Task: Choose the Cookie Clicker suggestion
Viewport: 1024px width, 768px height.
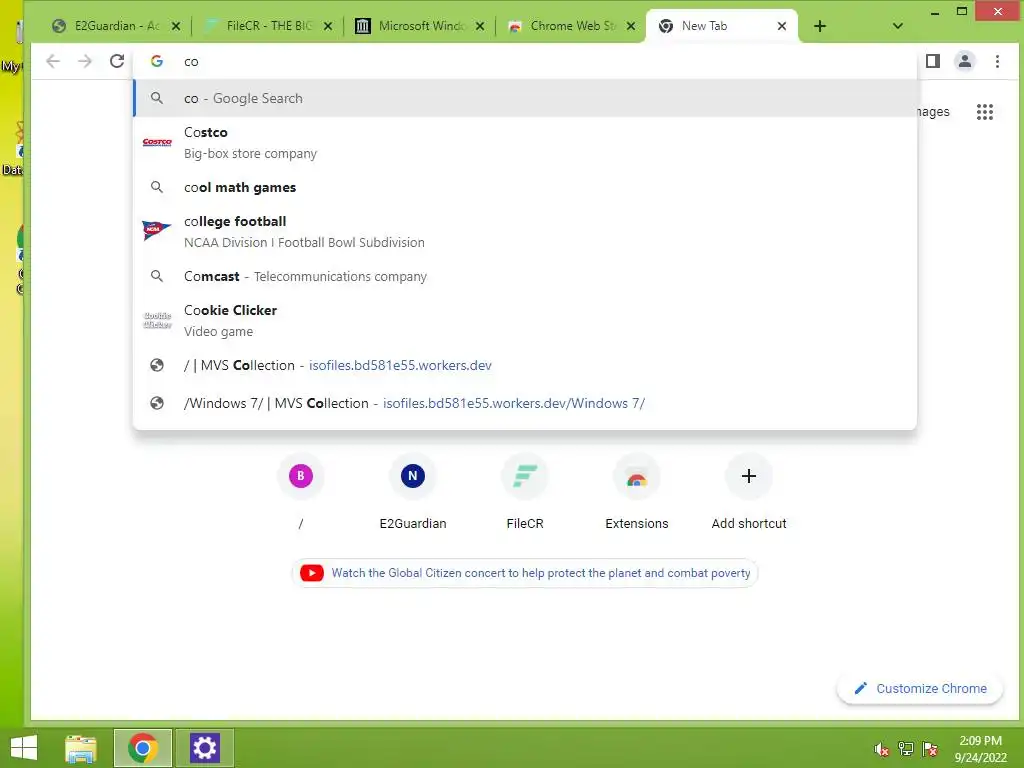Action: pyautogui.click(x=524, y=320)
